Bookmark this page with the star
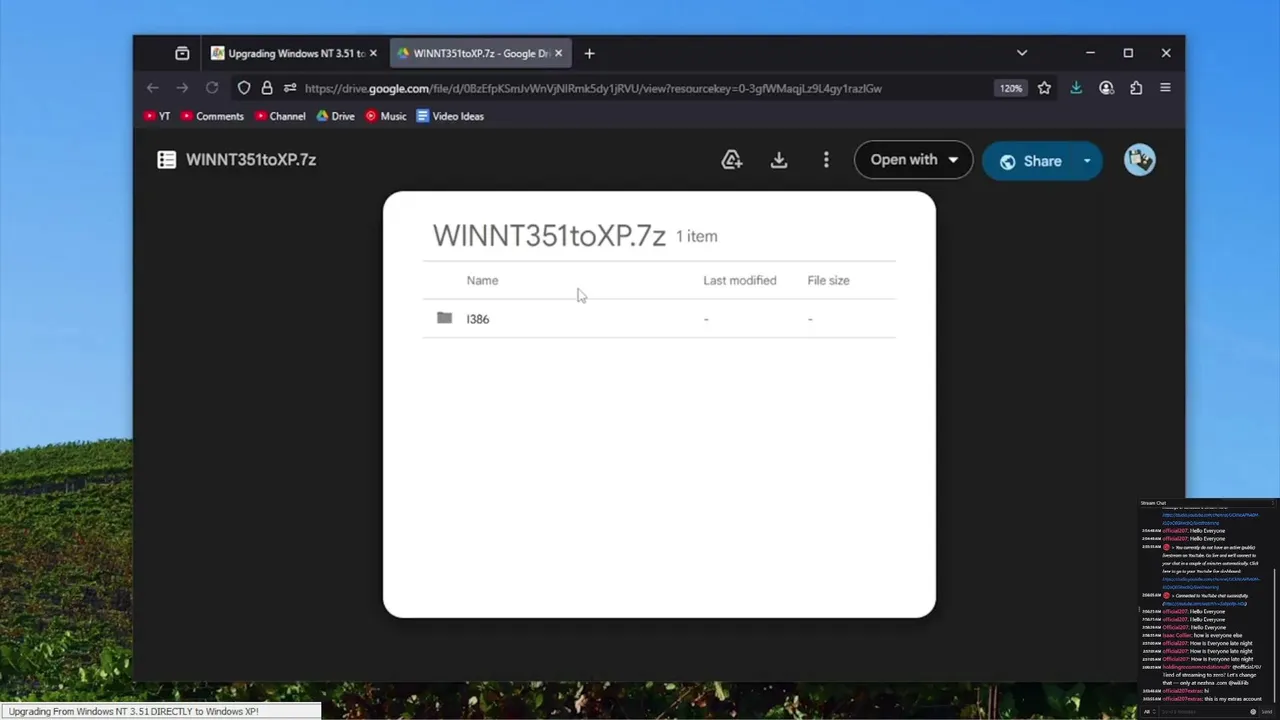The width and height of the screenshot is (1280, 720). click(x=1044, y=88)
